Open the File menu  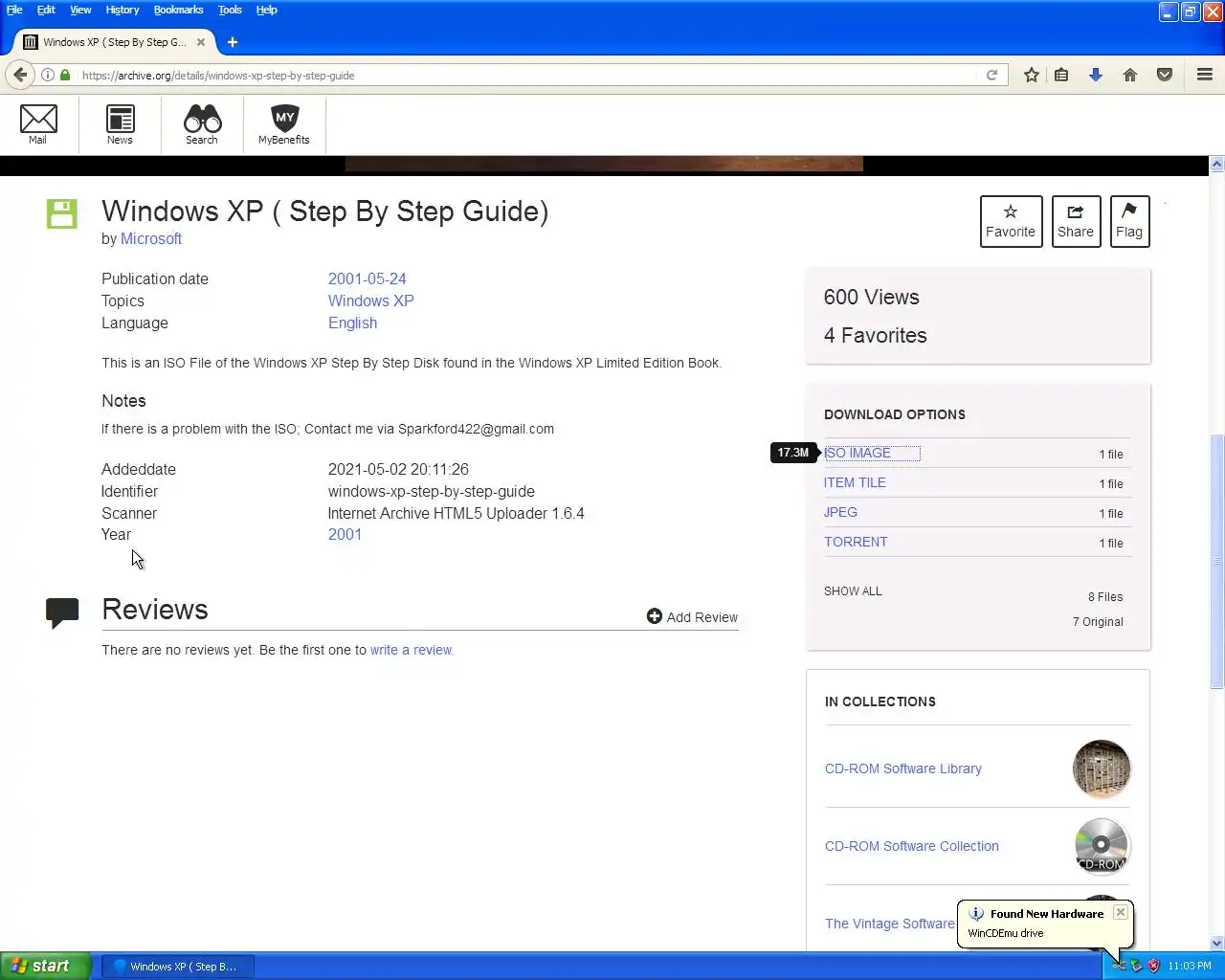tap(14, 10)
